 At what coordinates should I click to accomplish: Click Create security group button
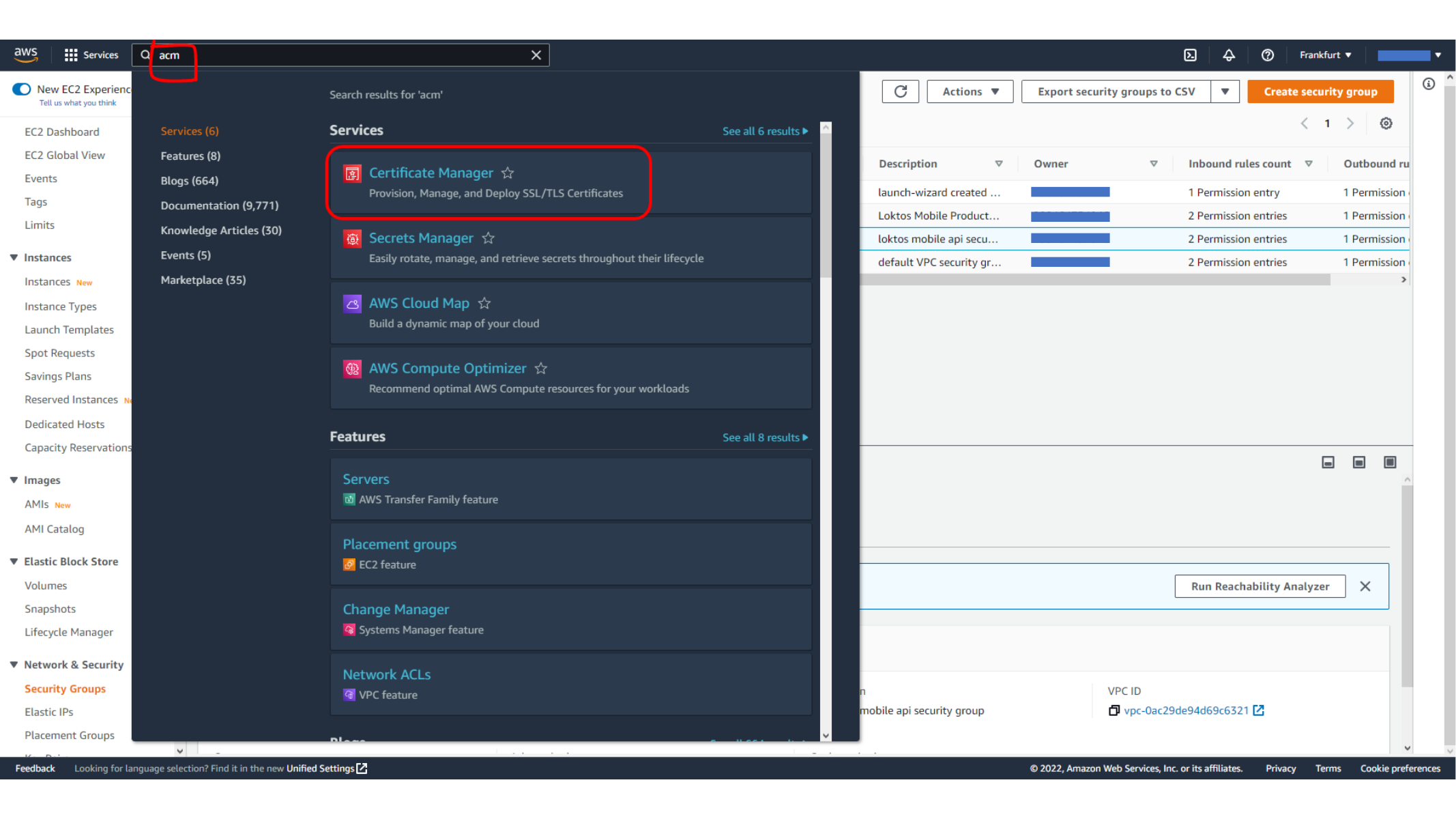[x=1320, y=91]
